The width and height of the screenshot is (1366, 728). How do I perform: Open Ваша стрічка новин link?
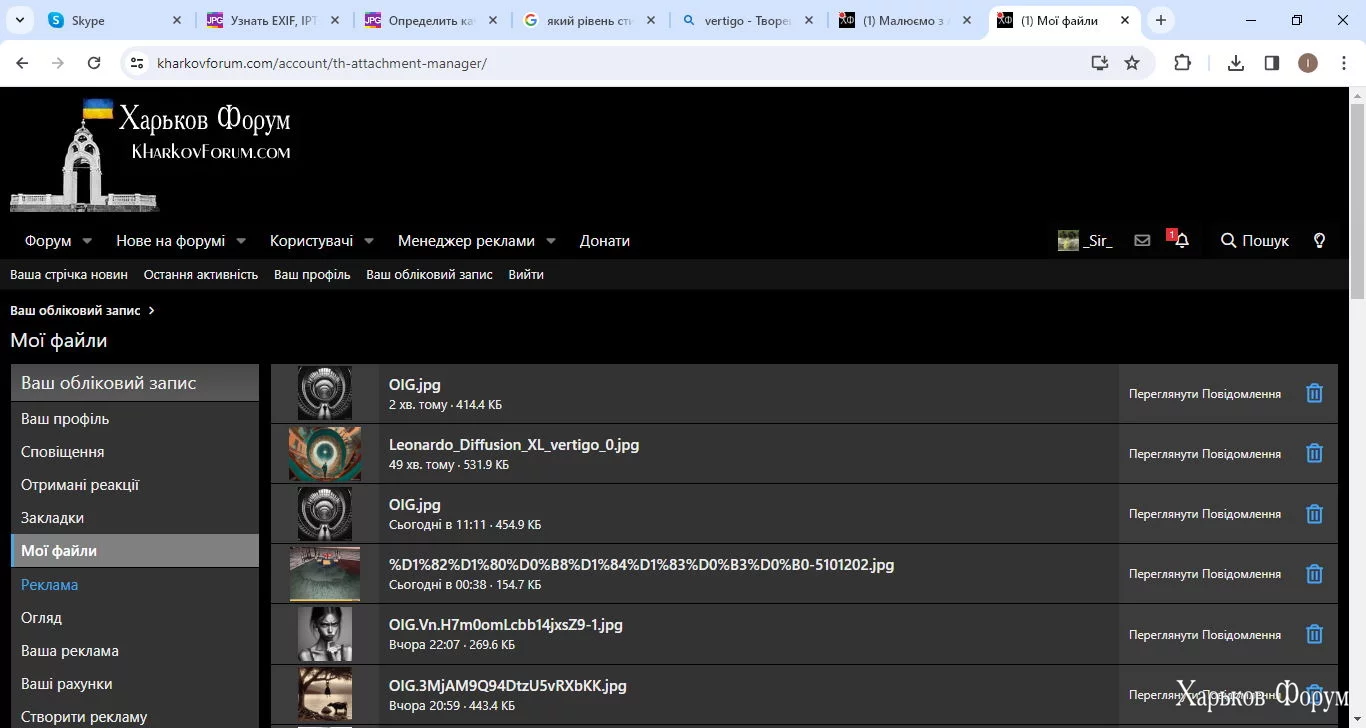tap(69, 275)
